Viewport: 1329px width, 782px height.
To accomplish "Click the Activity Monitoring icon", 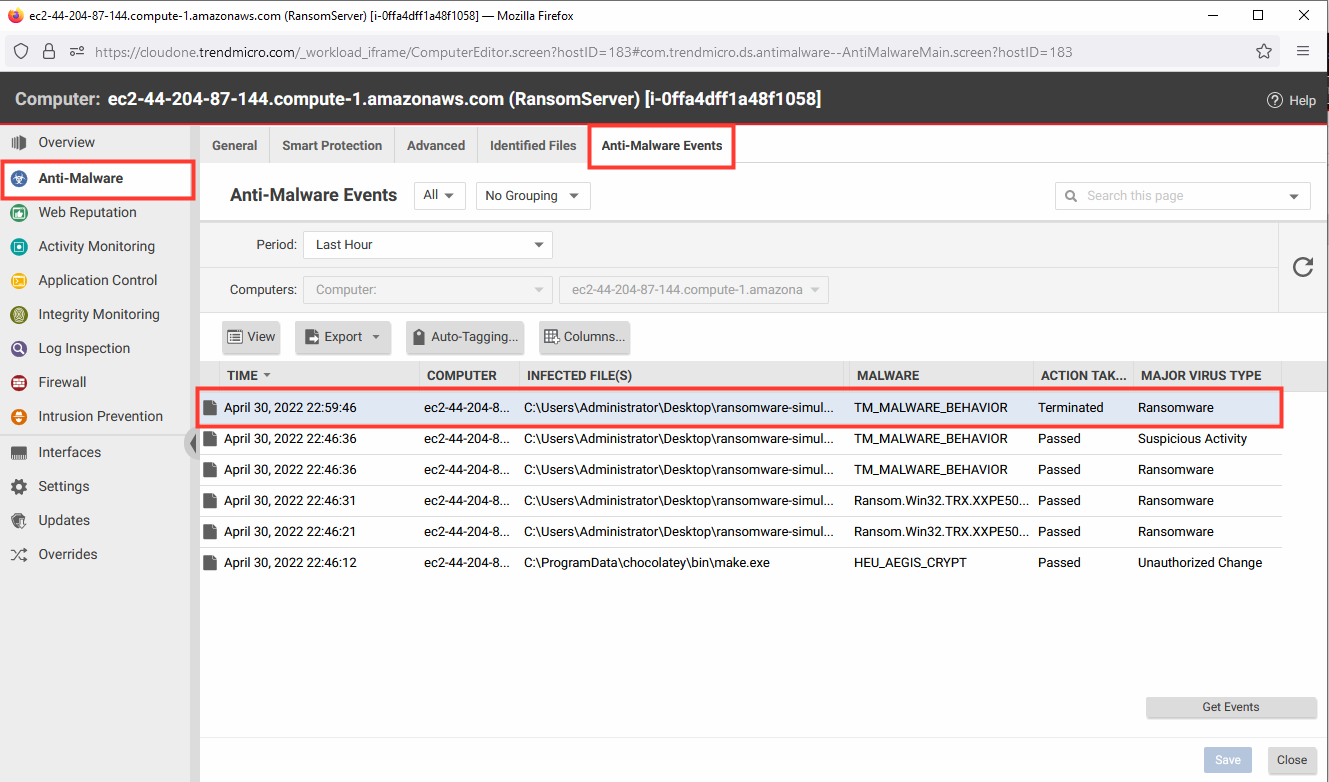I will 19,247.
